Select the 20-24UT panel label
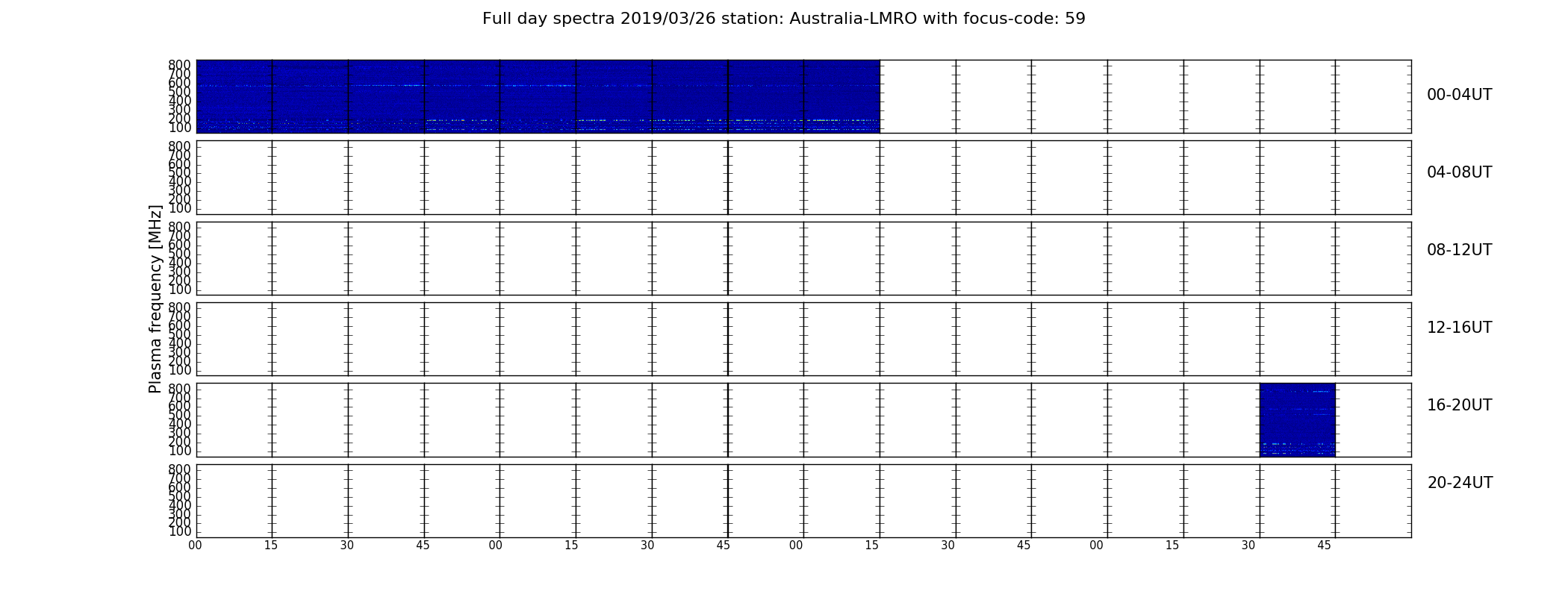This screenshot has width=1568, height=597. tap(1460, 483)
